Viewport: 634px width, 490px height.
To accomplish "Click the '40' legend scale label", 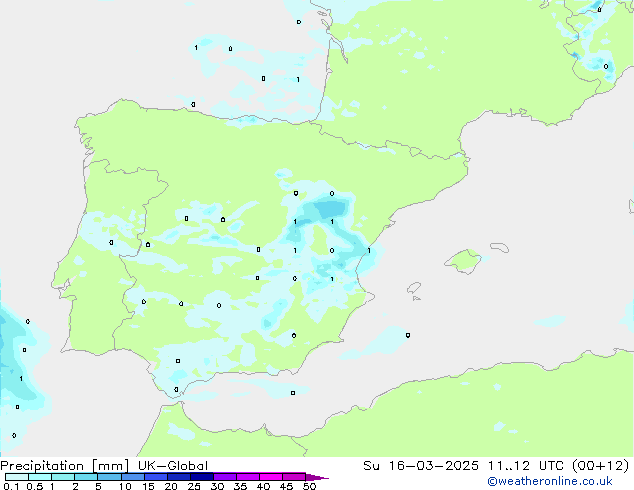I will point(263,486).
